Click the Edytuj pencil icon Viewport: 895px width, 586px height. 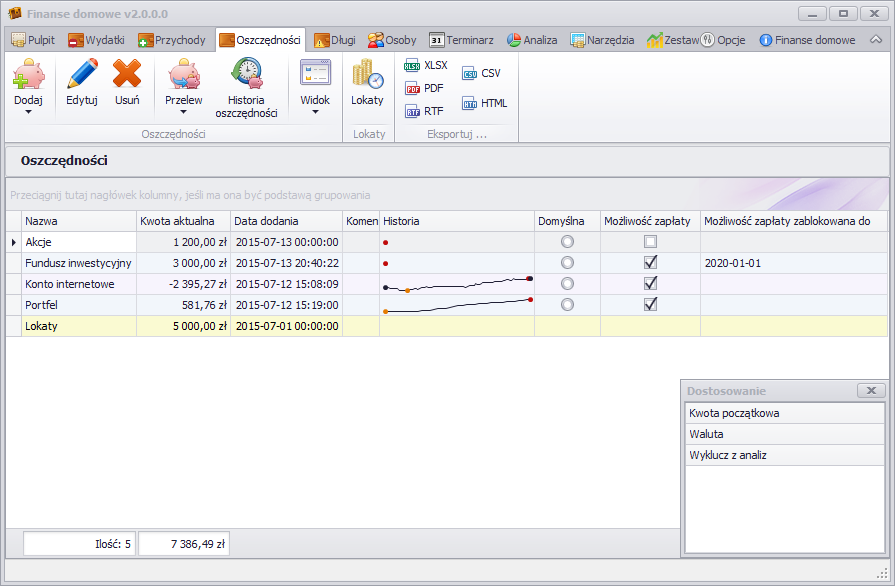[82, 77]
